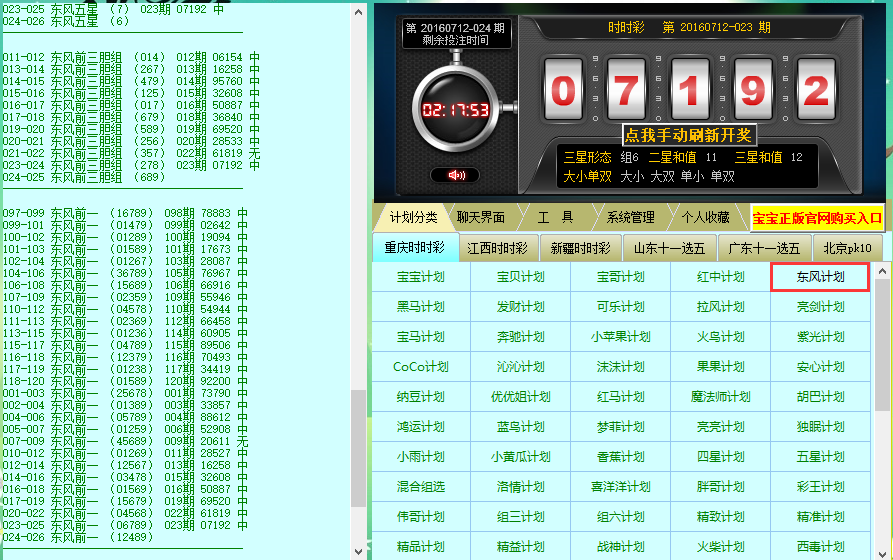Screen dimensions: 893x560
Task: Select the 广东十一选五 lottery tab
Action: tap(764, 248)
